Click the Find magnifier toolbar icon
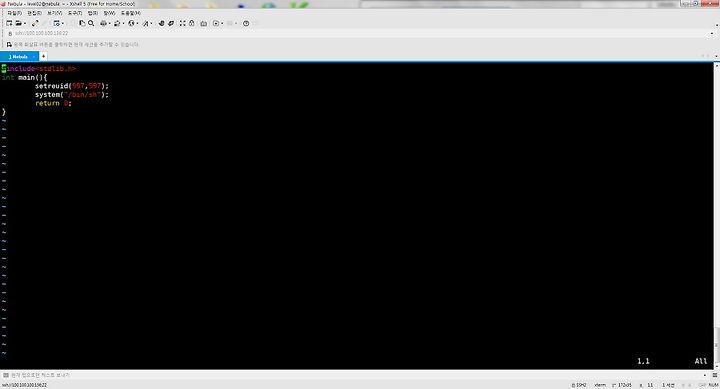The height and width of the screenshot is (389, 720). point(91,23)
